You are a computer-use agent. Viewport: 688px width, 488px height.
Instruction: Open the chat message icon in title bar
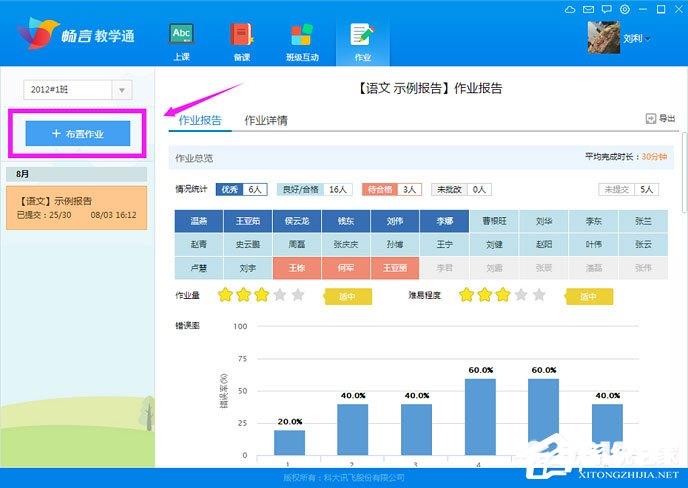[x=607, y=10]
